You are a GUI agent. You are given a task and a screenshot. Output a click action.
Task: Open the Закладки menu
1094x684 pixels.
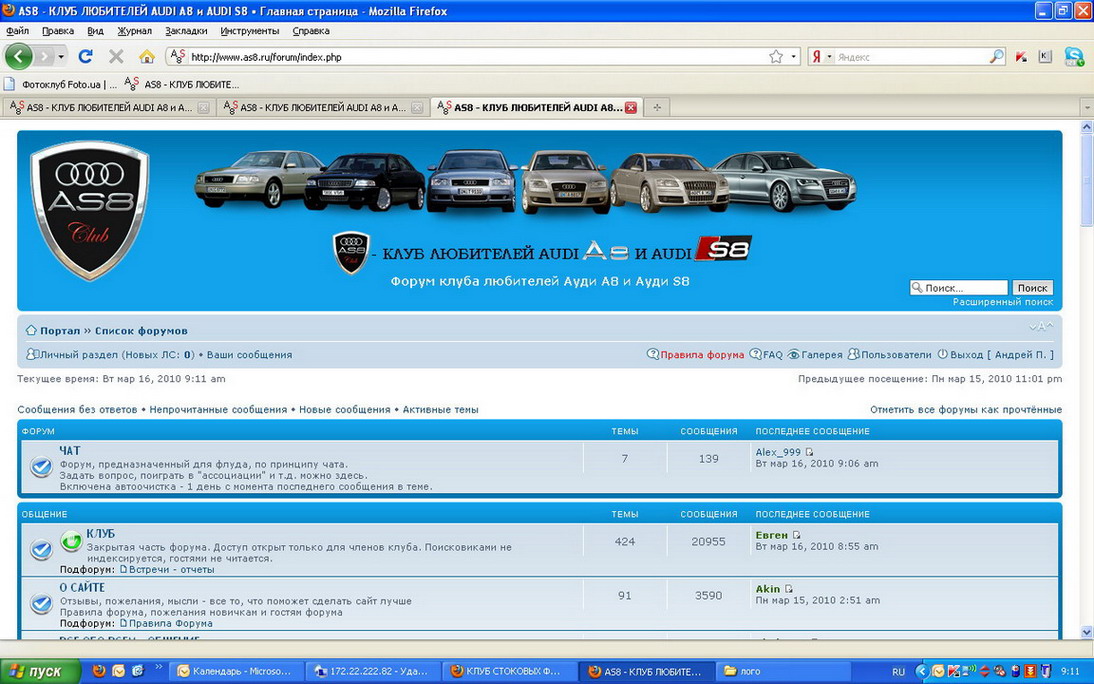point(186,31)
